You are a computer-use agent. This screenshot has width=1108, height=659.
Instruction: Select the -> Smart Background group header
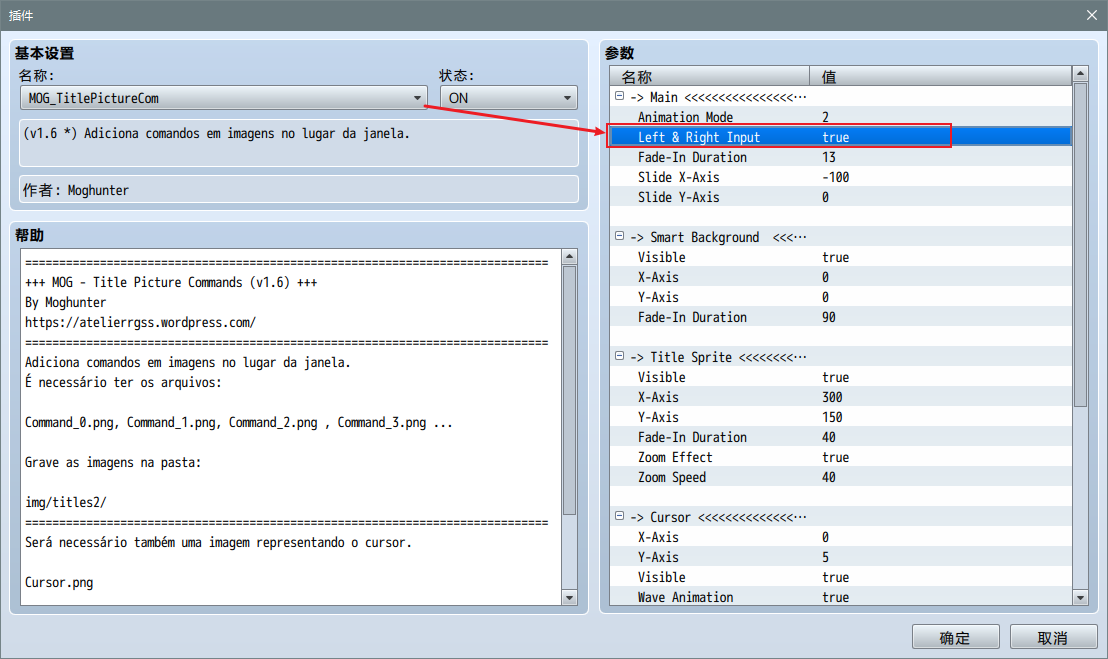pyautogui.click(x=841, y=237)
